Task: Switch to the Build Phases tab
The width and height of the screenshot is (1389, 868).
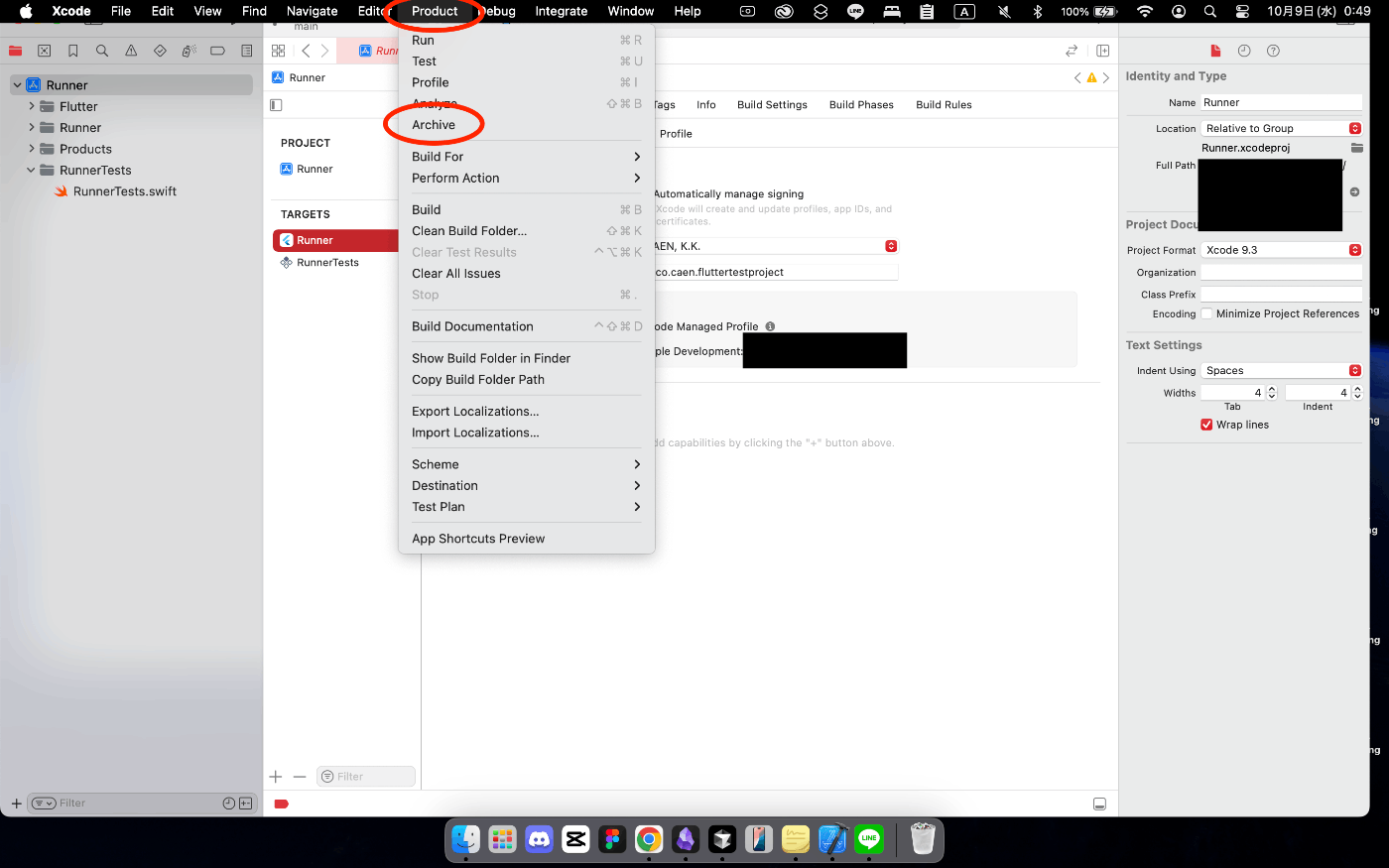Action: click(861, 104)
